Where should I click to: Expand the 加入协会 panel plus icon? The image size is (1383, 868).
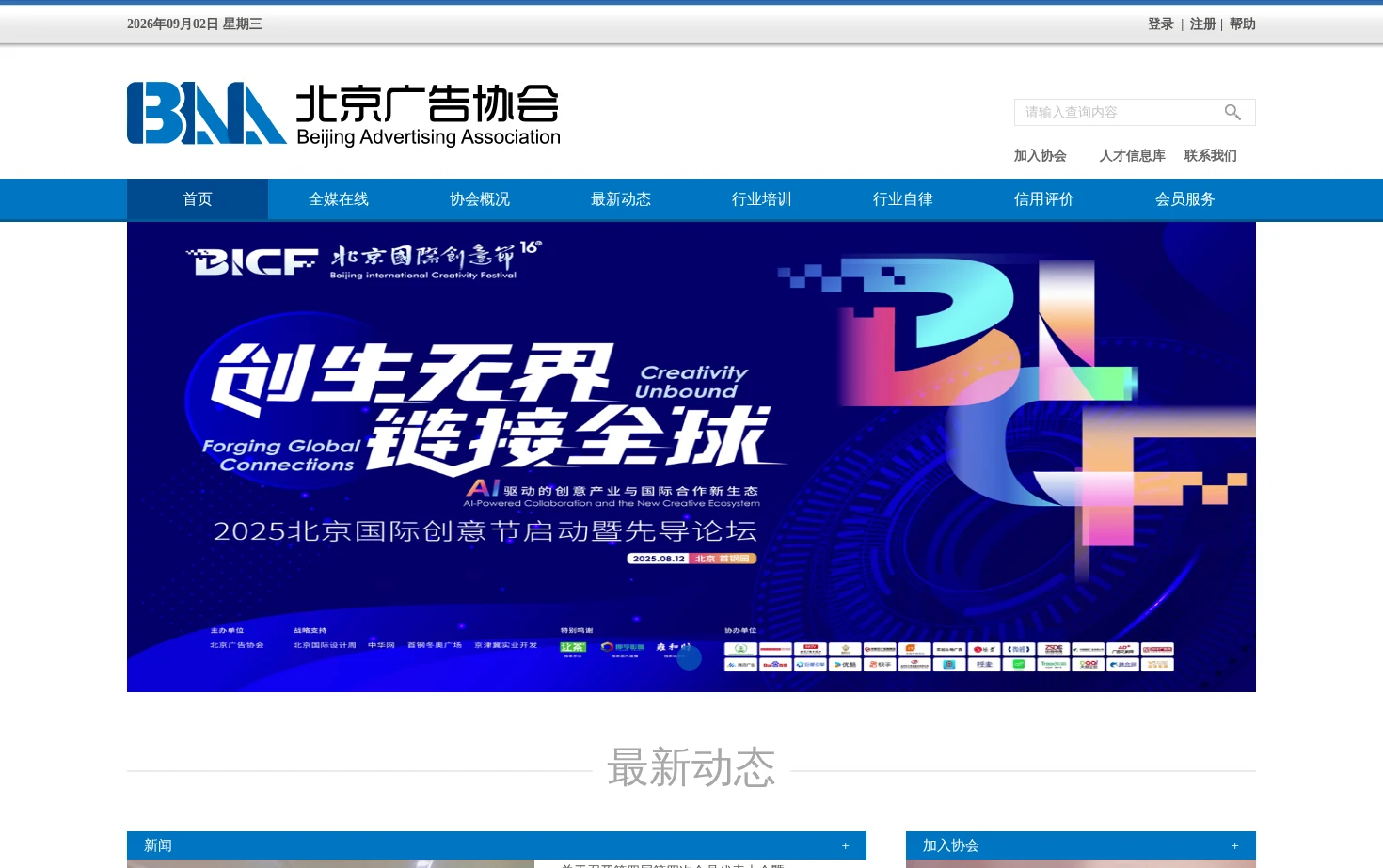(x=1235, y=845)
